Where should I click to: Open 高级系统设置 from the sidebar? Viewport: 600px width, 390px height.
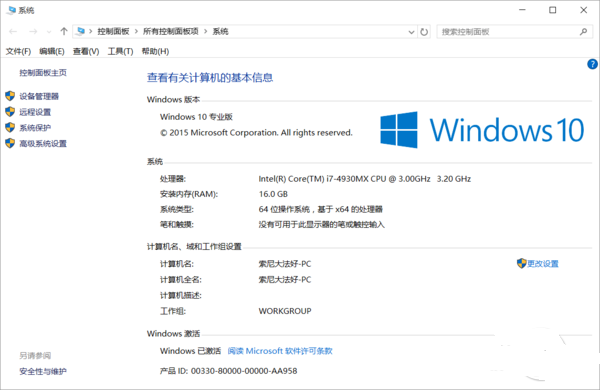(x=43, y=144)
